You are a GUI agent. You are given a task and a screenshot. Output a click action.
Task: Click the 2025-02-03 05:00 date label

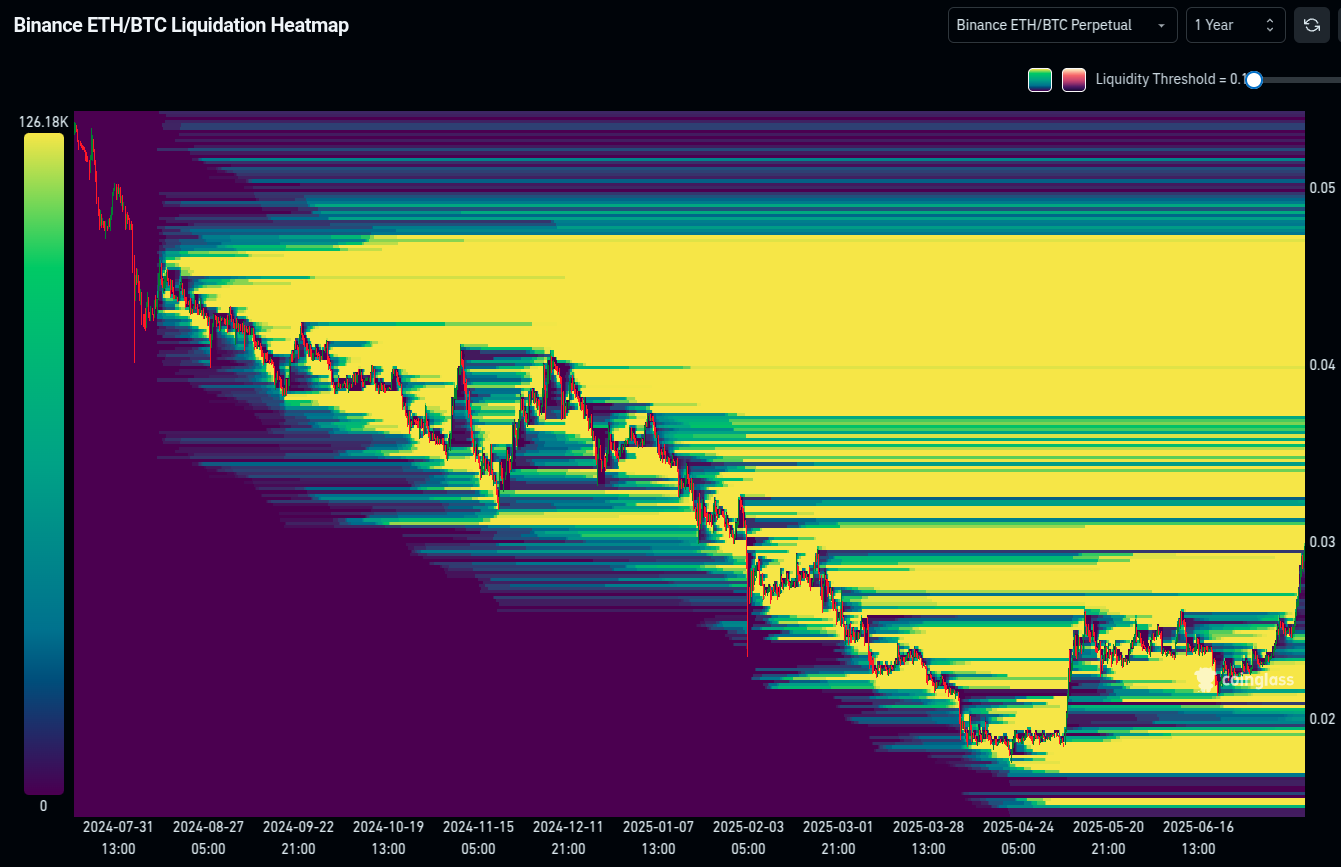click(748, 838)
